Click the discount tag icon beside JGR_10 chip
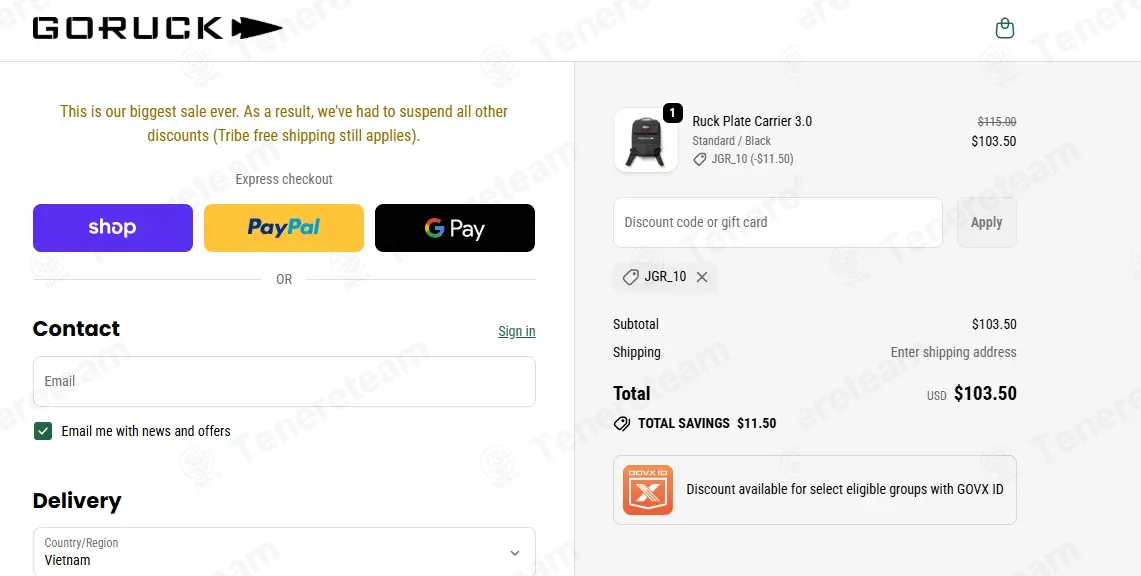The height and width of the screenshot is (576, 1141). pos(630,277)
